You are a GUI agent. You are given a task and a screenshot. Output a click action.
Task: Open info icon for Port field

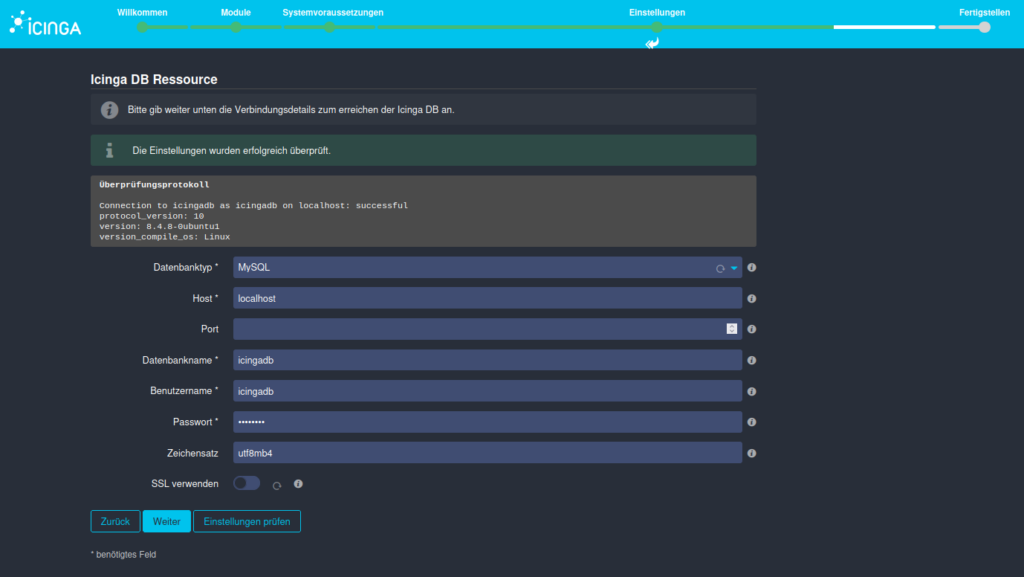coord(752,329)
